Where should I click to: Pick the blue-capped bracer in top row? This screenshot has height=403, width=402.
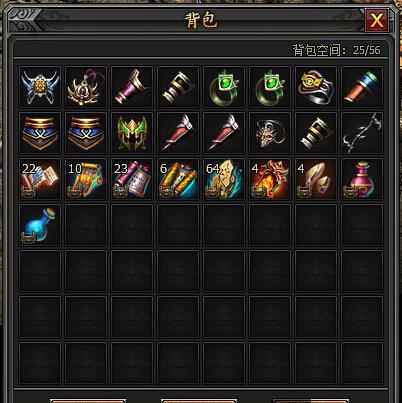pyautogui.click(x=362, y=87)
